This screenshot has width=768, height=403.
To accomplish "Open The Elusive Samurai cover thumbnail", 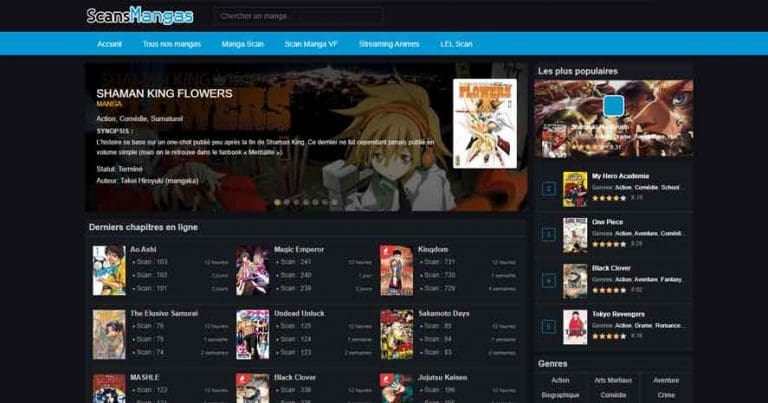I will click(x=109, y=334).
